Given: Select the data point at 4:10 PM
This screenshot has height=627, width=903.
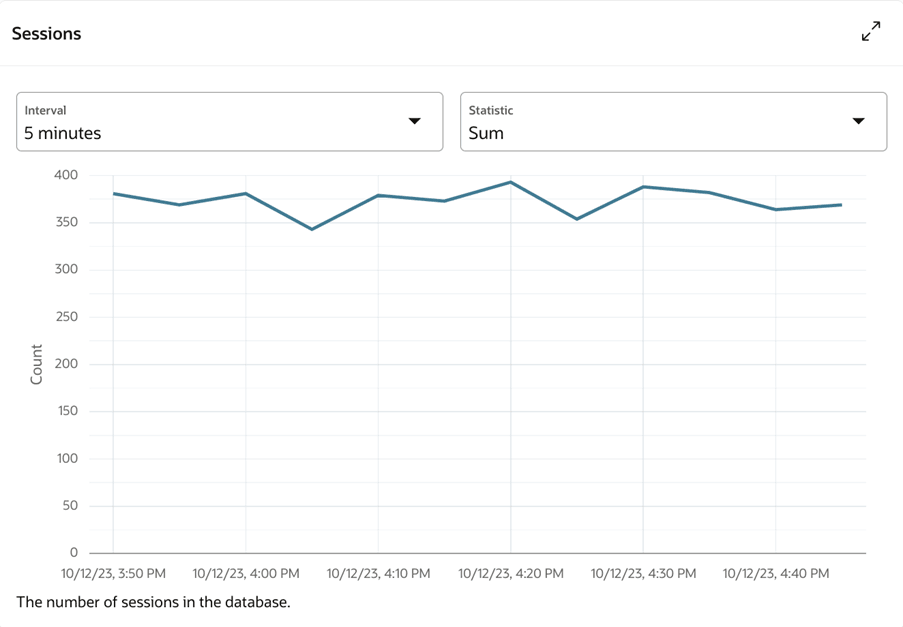Looking at the screenshot, I should (378, 196).
